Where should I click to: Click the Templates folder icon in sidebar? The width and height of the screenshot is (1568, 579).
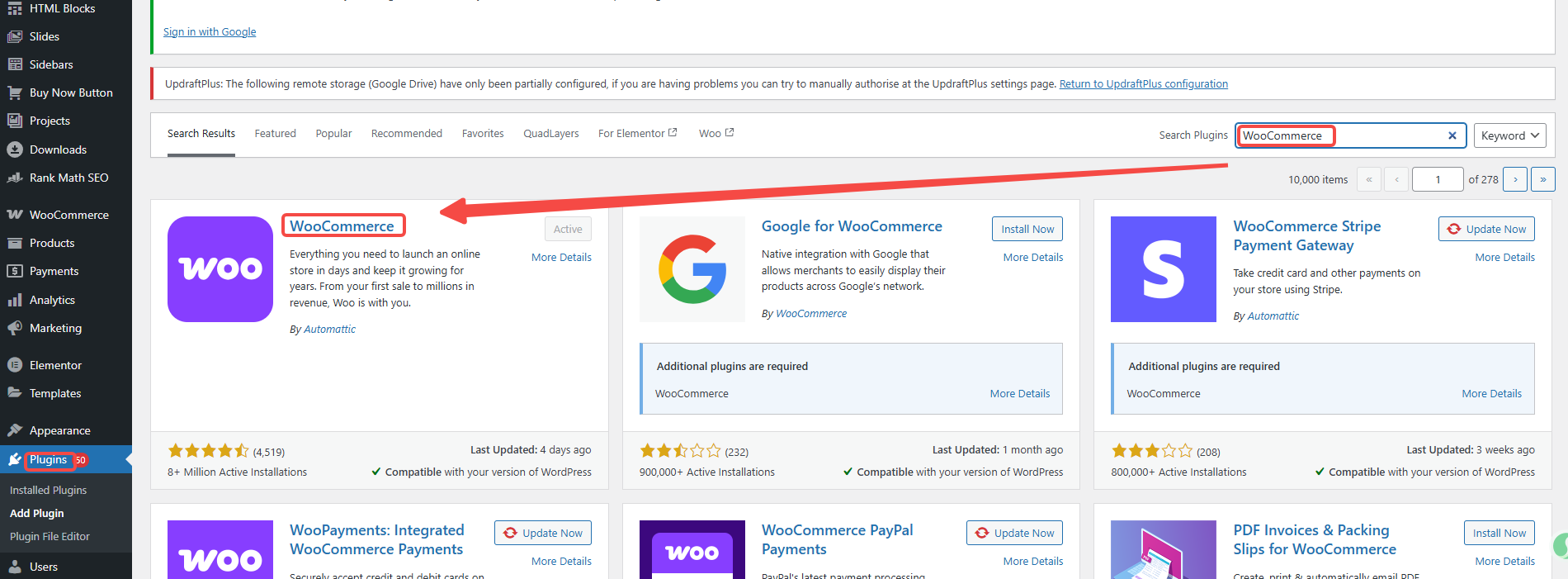click(x=15, y=393)
